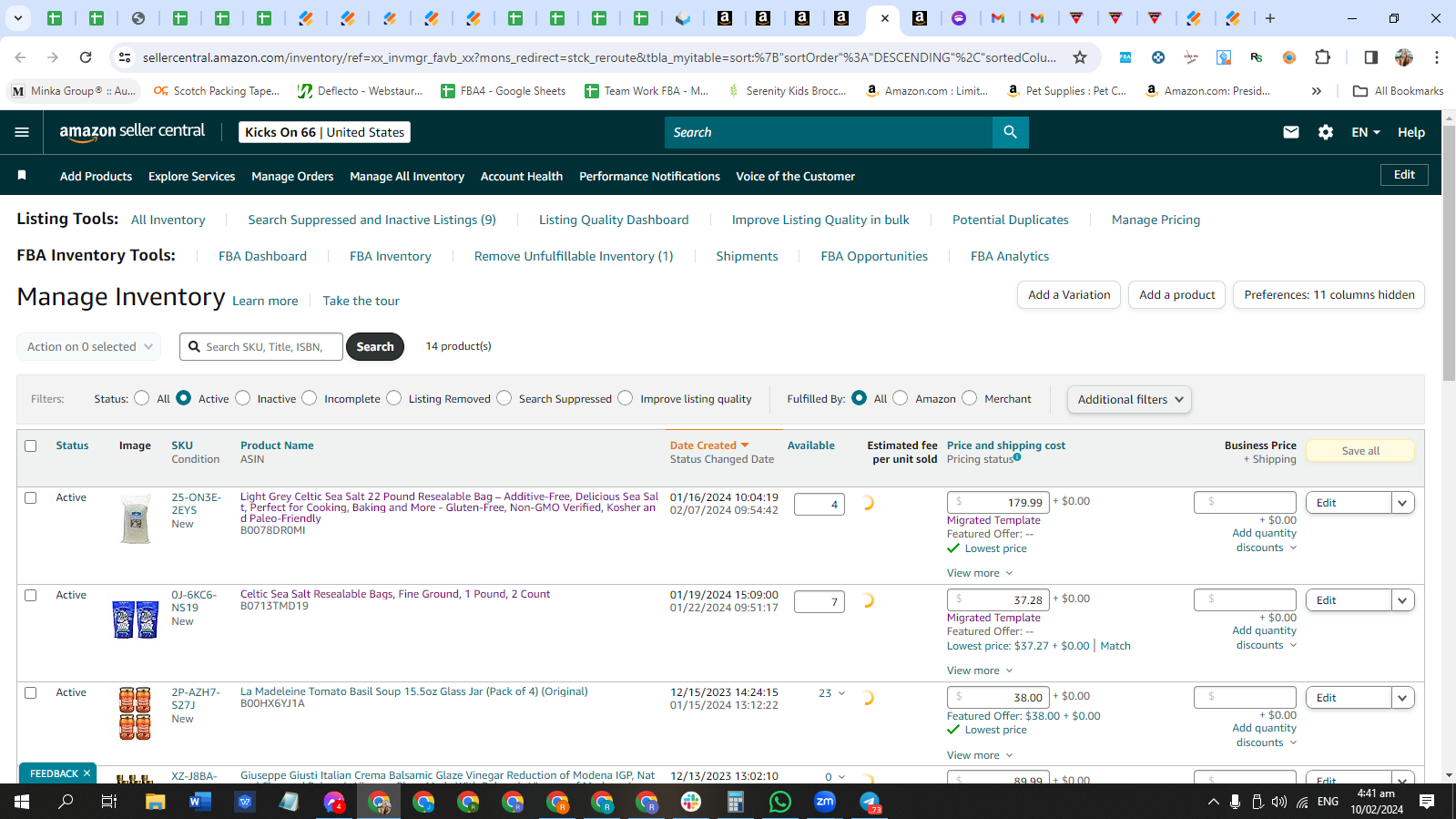This screenshot has width=1456, height=819.
Task: Open the Seller Central hamburger menu
Action: coord(22,132)
